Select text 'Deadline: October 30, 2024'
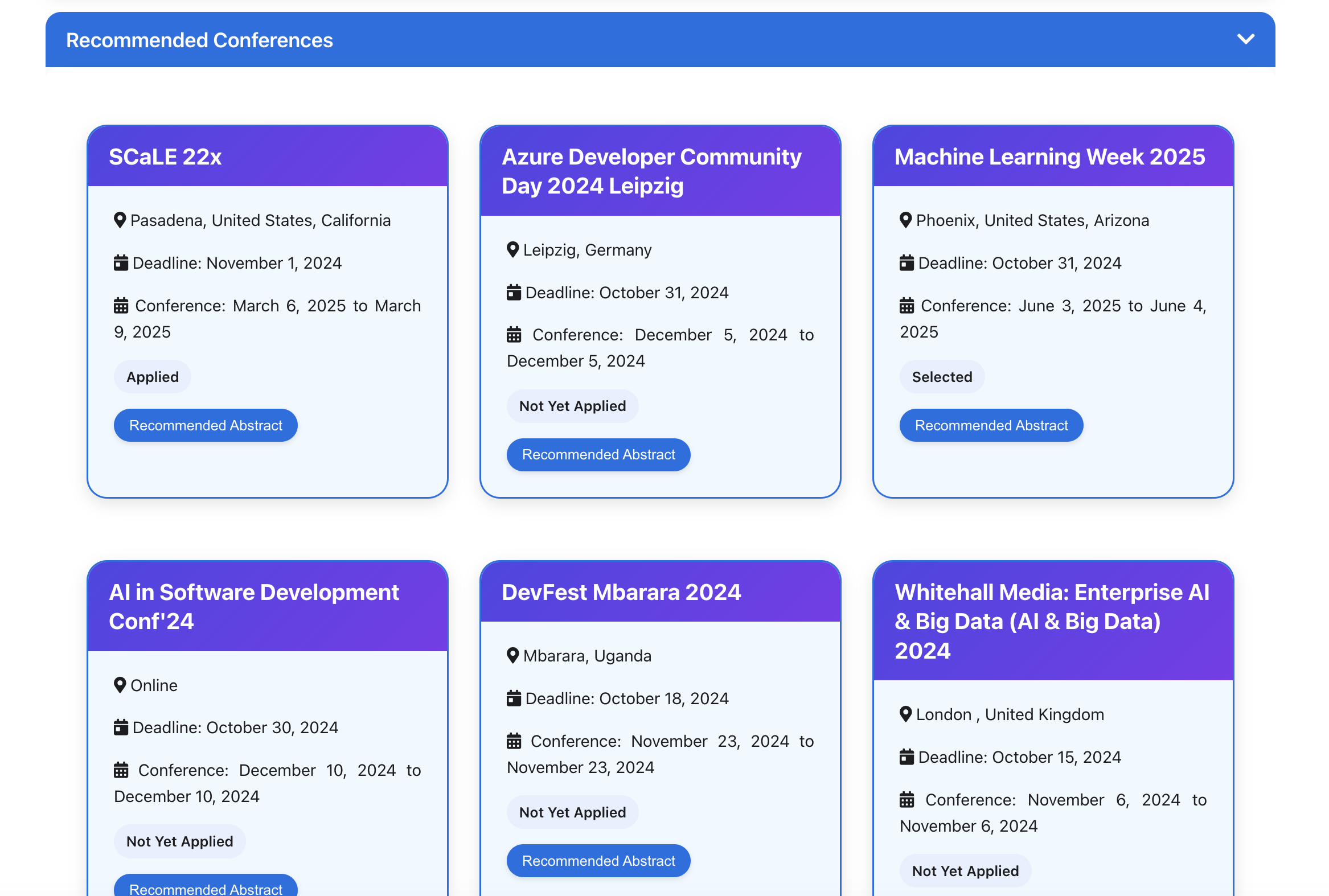The height and width of the screenshot is (896, 1329). tap(236, 728)
